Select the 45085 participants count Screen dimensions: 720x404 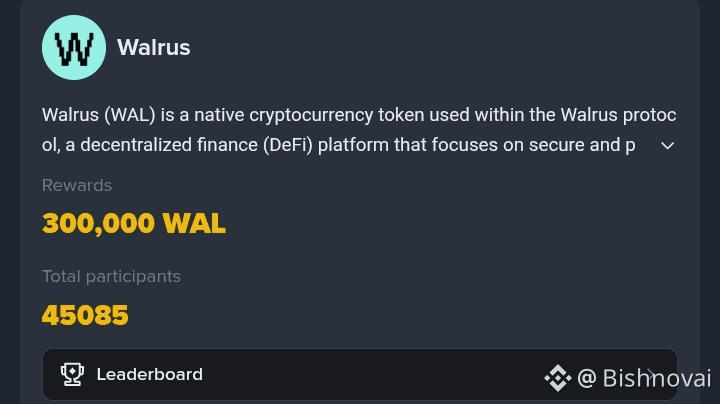[x=85, y=316]
